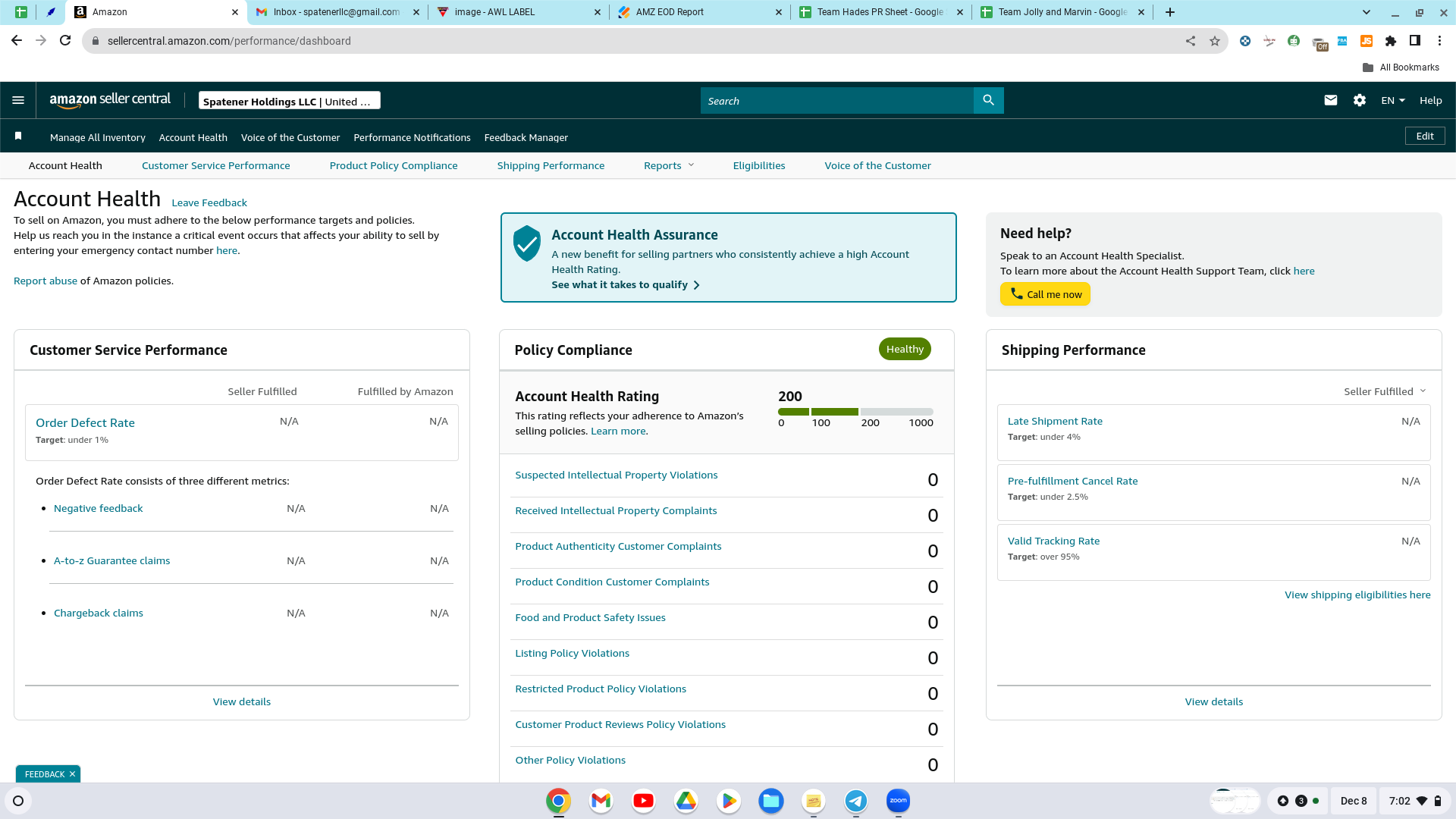Go back using the browser back arrow
This screenshot has height=819, width=1456.
point(17,41)
